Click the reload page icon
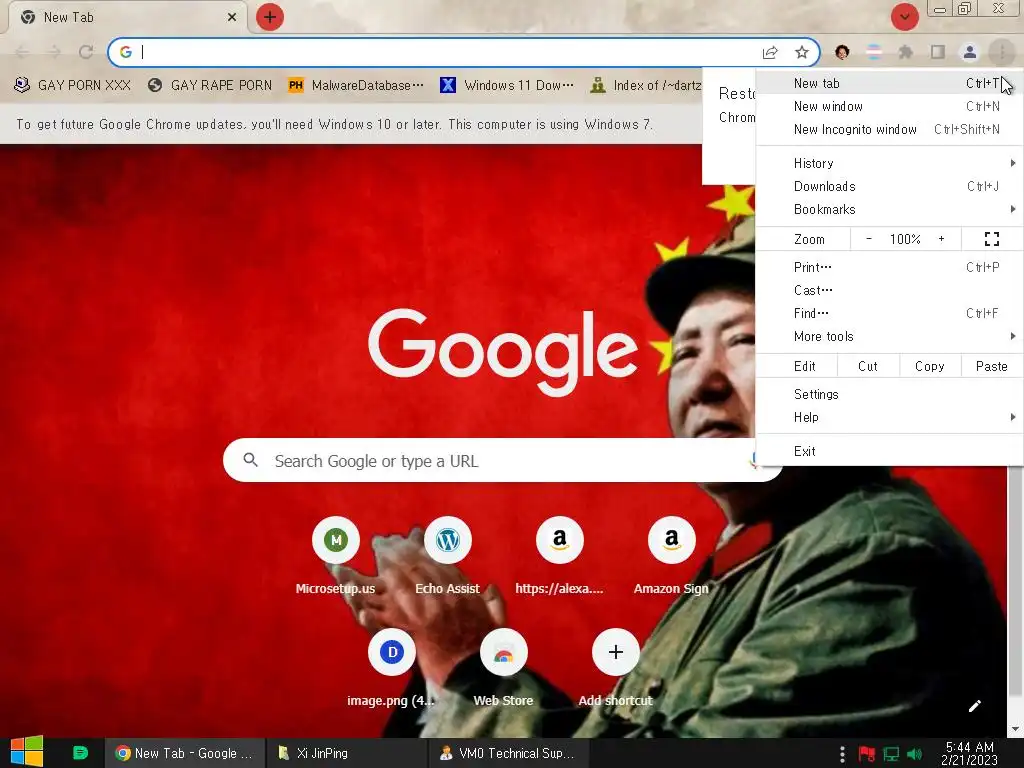The height and width of the screenshot is (768, 1024). coord(86,52)
